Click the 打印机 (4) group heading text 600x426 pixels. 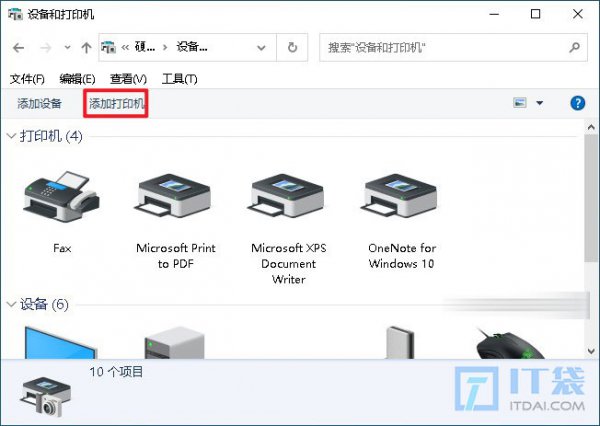pos(51,136)
